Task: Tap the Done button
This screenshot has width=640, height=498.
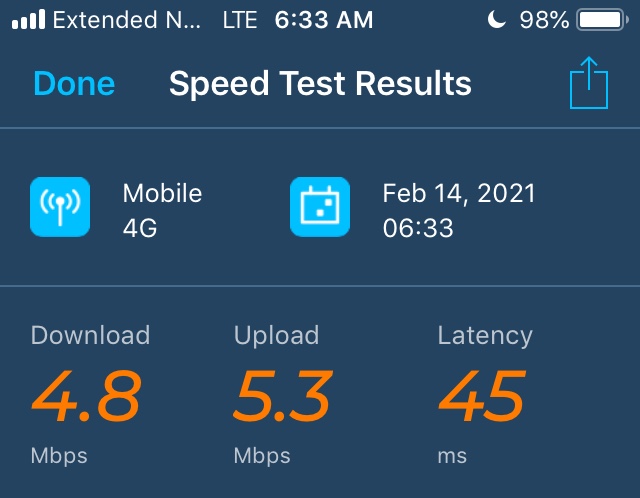Action: pos(74,84)
